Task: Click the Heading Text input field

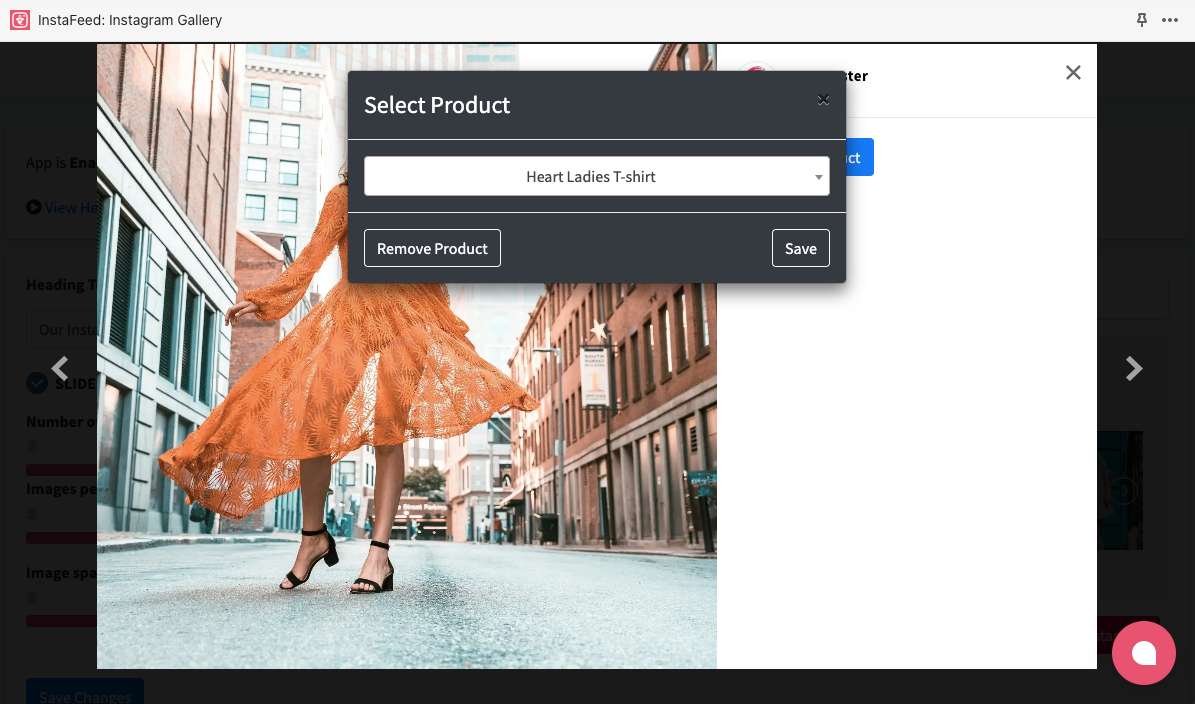Action: [60, 329]
